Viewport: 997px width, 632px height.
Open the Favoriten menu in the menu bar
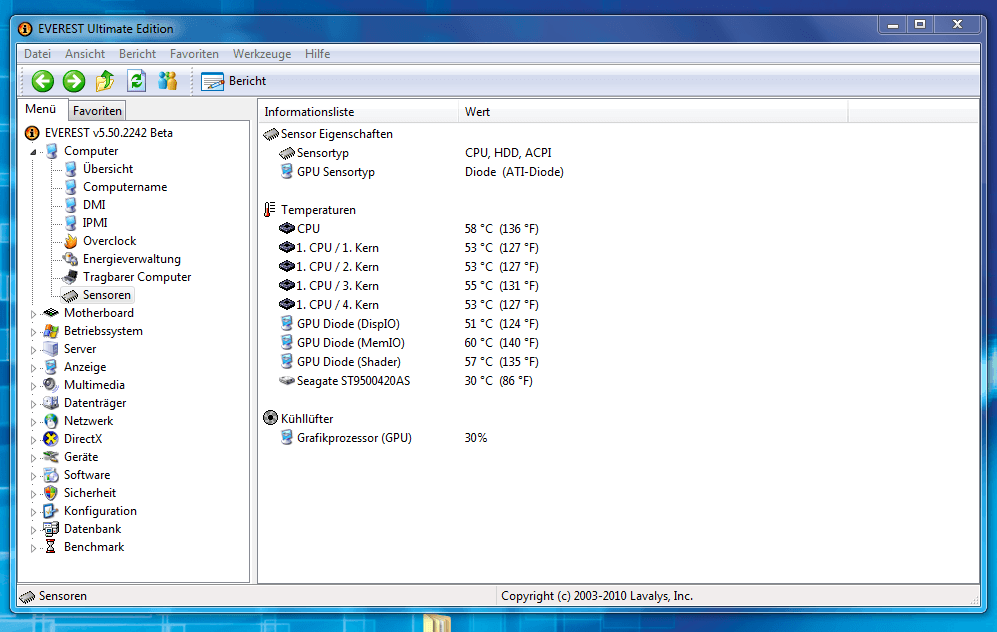194,54
